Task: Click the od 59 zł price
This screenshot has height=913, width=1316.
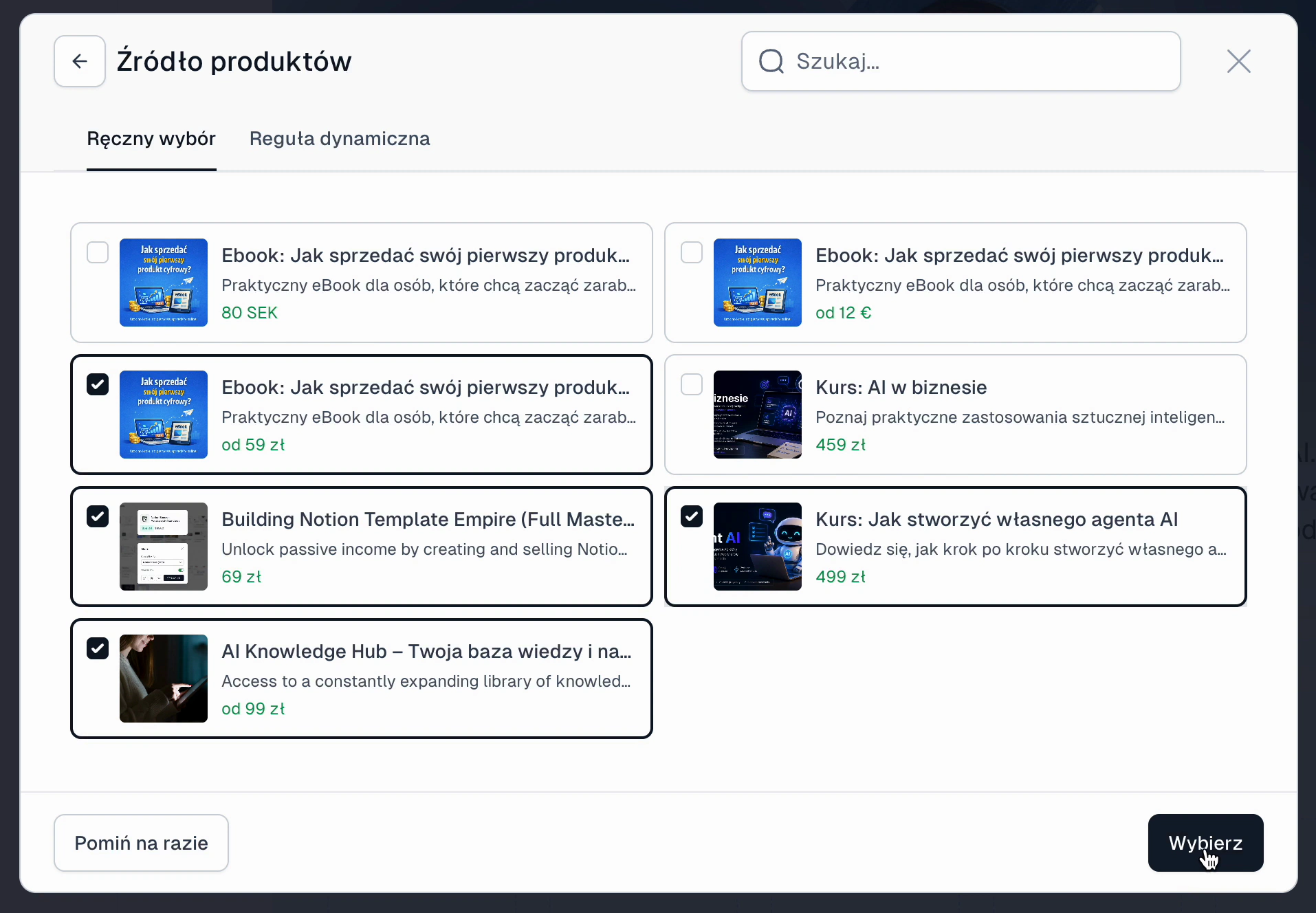Action: [x=253, y=445]
